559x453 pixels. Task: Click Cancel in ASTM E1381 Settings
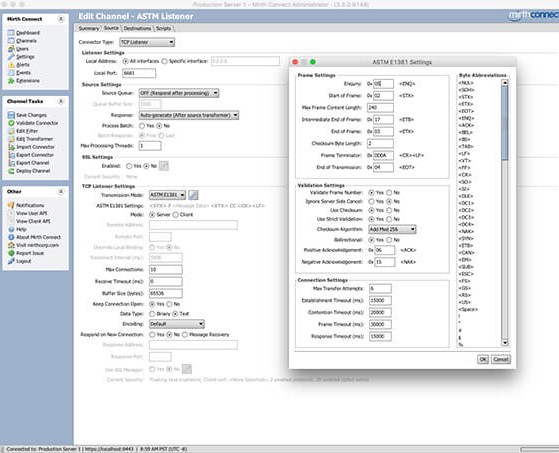click(501, 359)
